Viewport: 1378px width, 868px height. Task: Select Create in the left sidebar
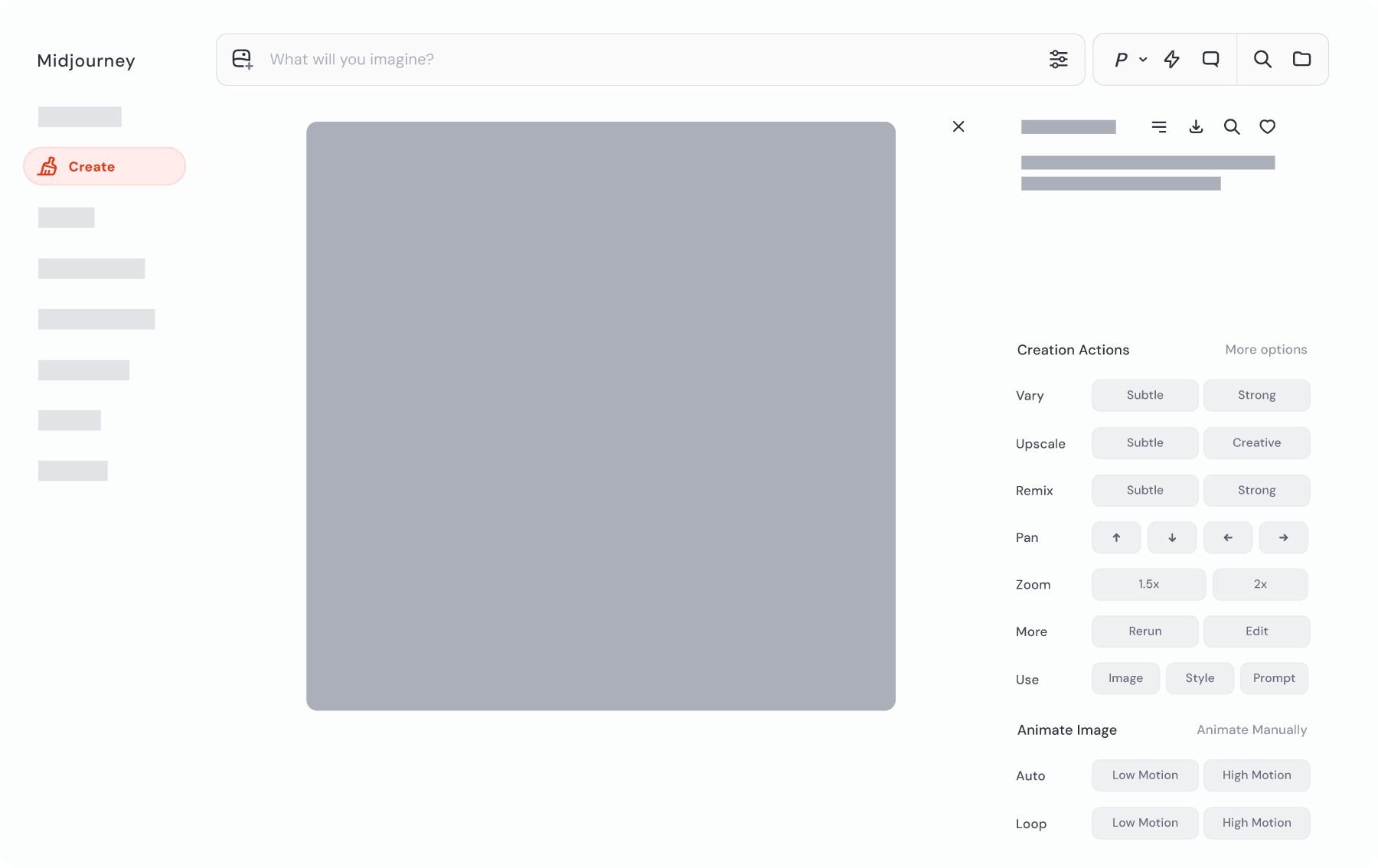[x=105, y=167]
